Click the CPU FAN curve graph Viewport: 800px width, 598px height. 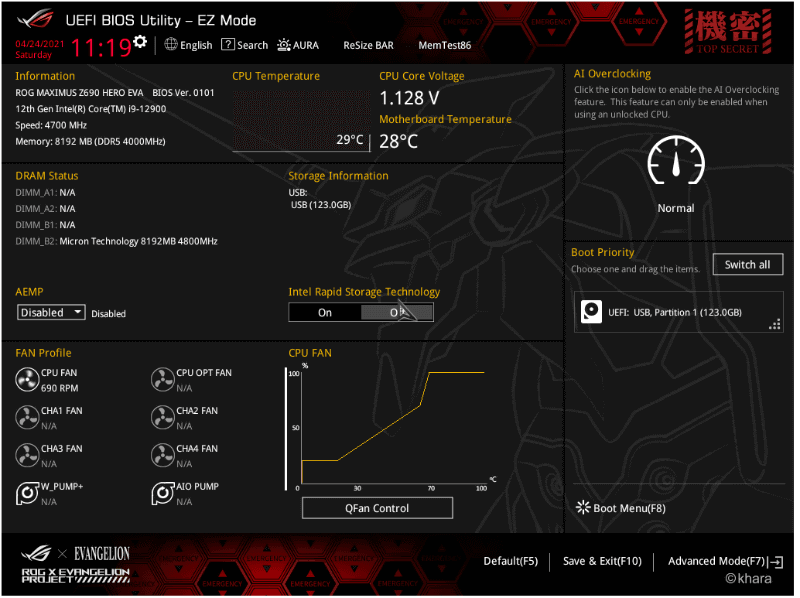point(392,429)
